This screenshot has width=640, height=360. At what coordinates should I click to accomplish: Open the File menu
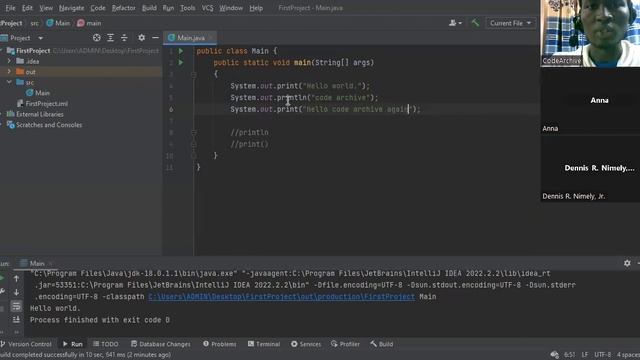pos(11,8)
